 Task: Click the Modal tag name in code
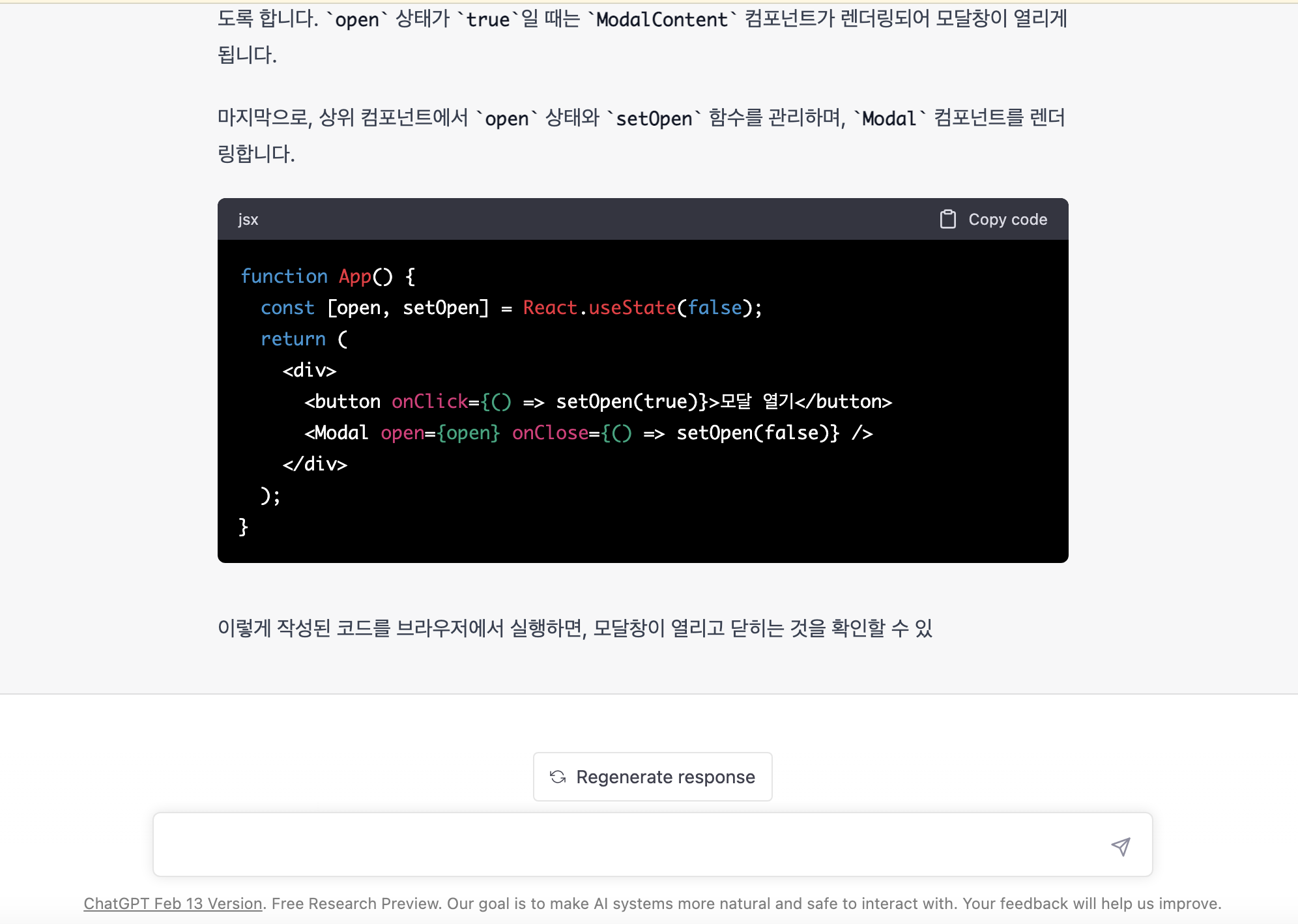(x=341, y=433)
